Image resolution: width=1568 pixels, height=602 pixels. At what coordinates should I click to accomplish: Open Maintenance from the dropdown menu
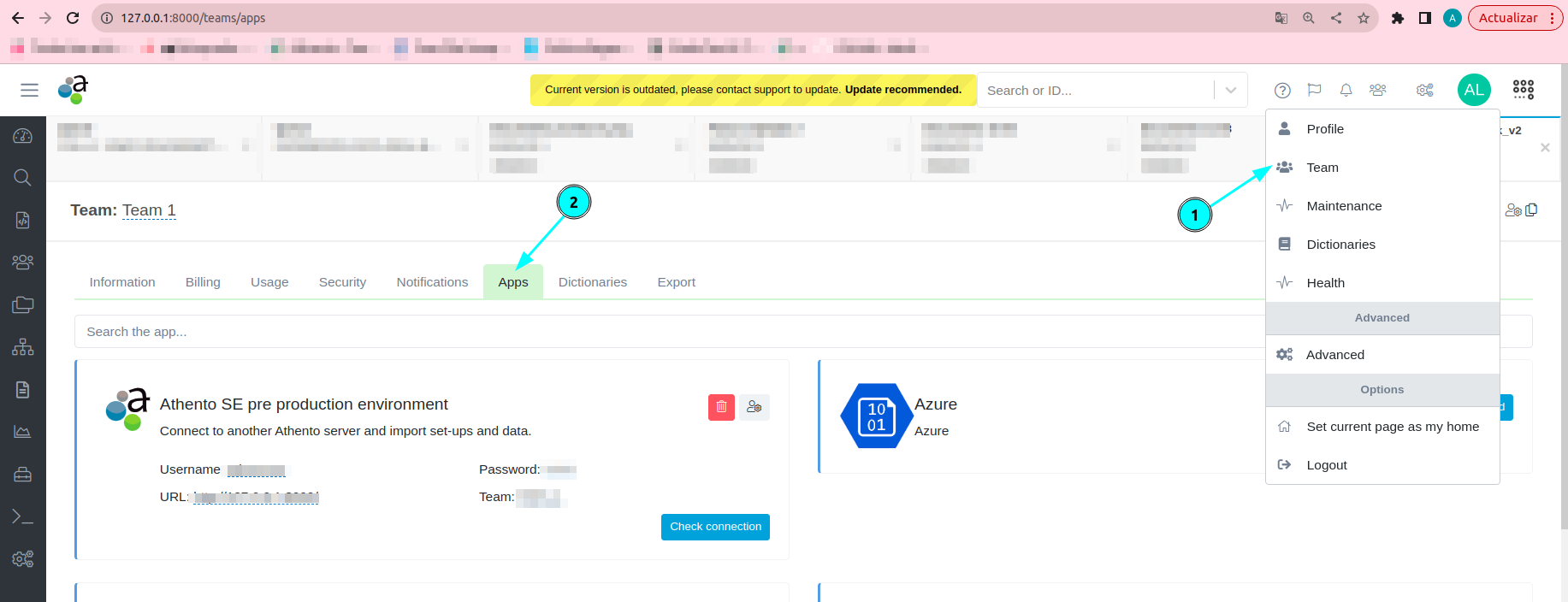tap(1343, 206)
